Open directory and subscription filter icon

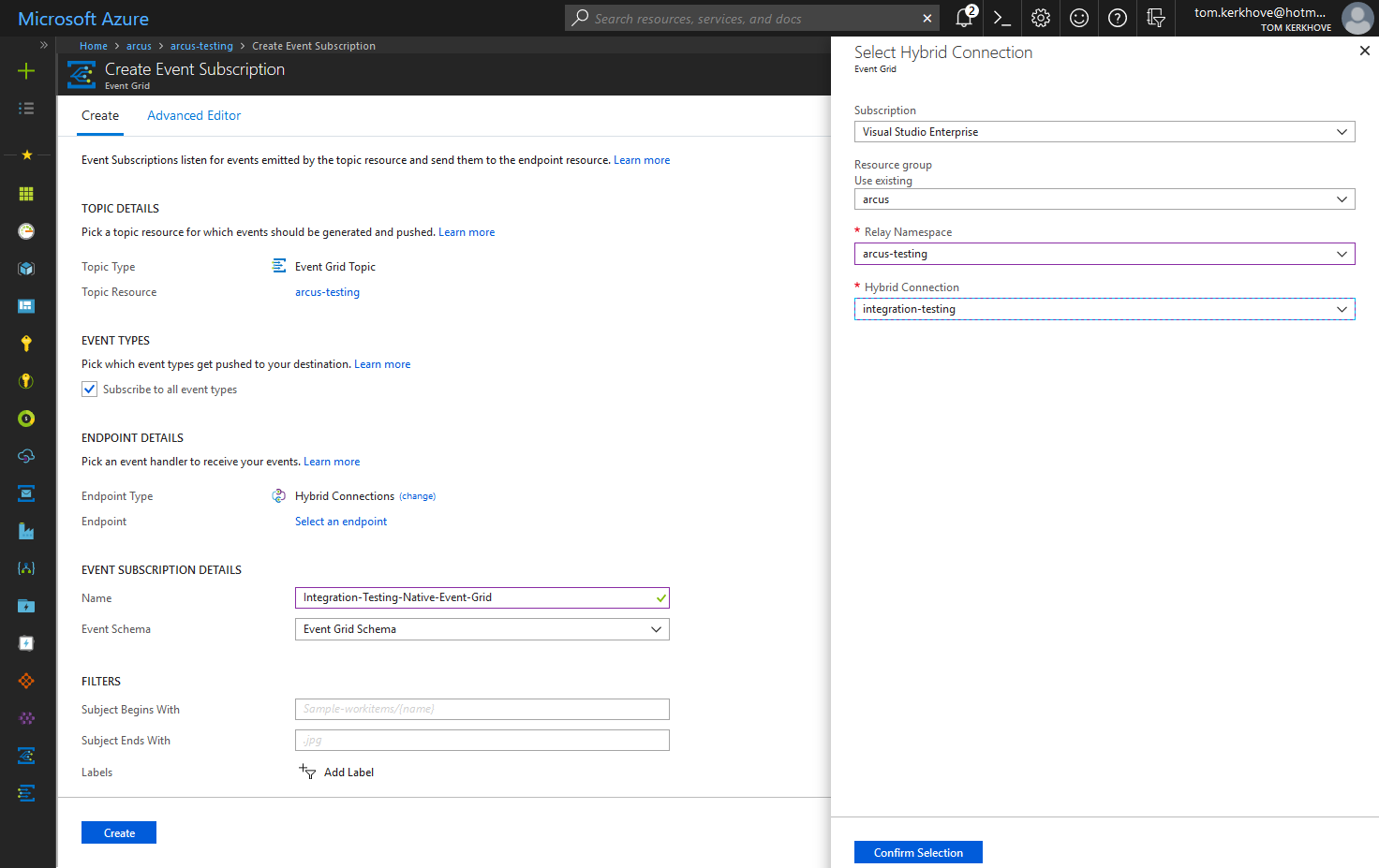[1155, 18]
